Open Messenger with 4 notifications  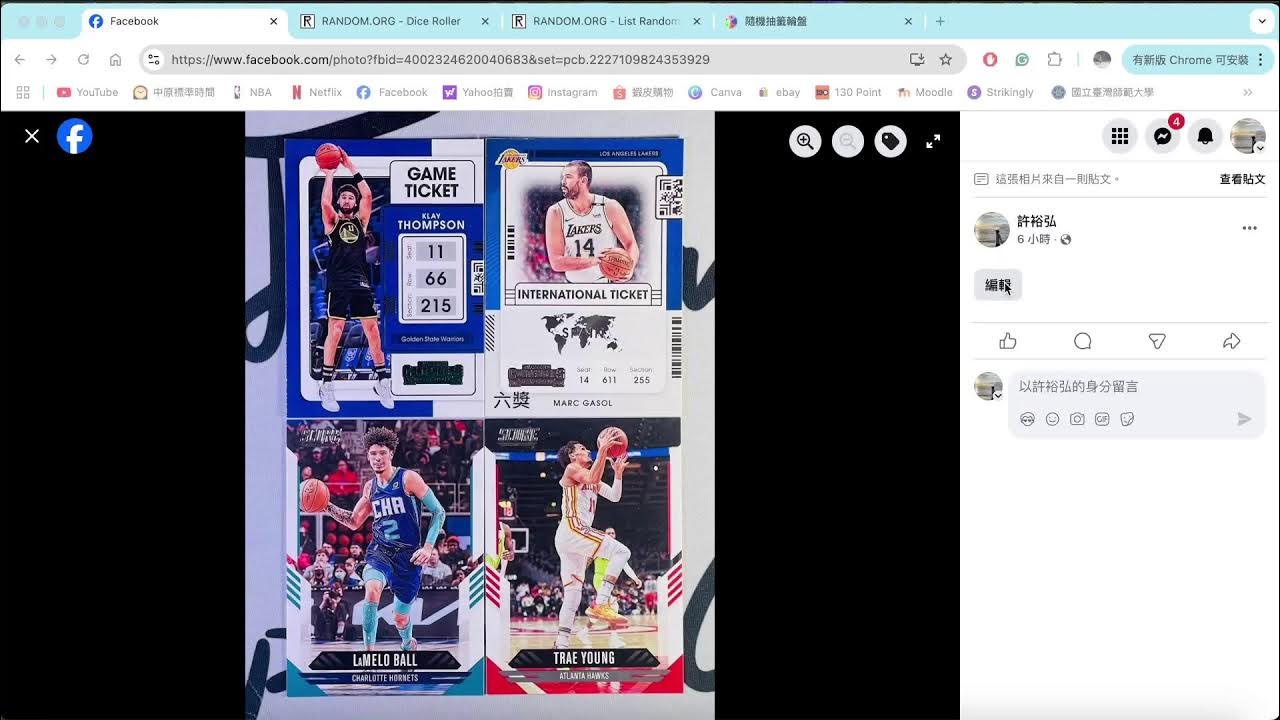1163,136
